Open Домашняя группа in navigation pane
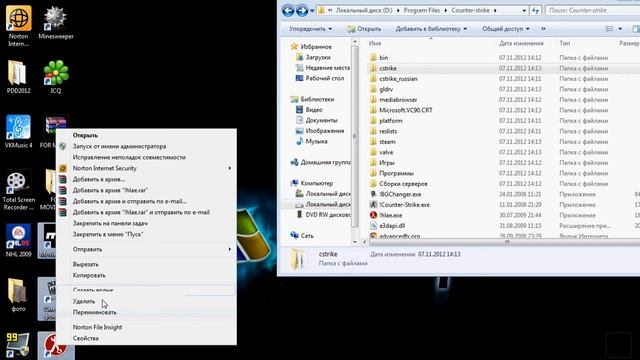 click(x=320, y=162)
